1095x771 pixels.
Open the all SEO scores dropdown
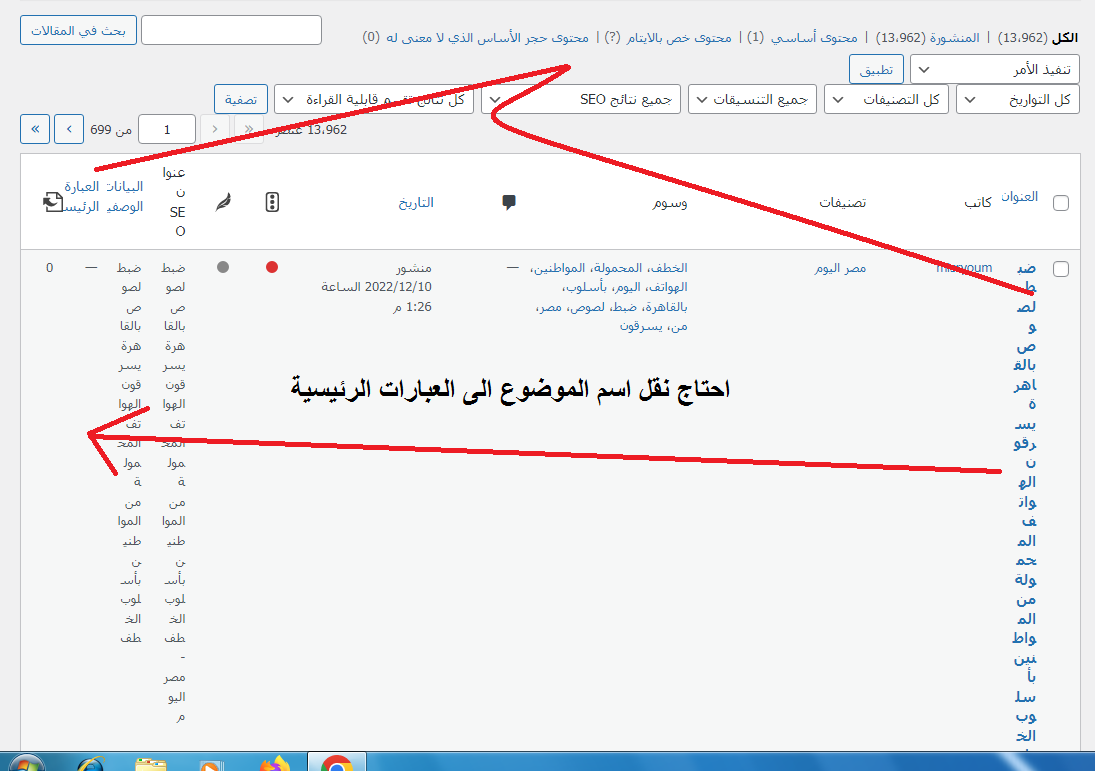click(581, 99)
